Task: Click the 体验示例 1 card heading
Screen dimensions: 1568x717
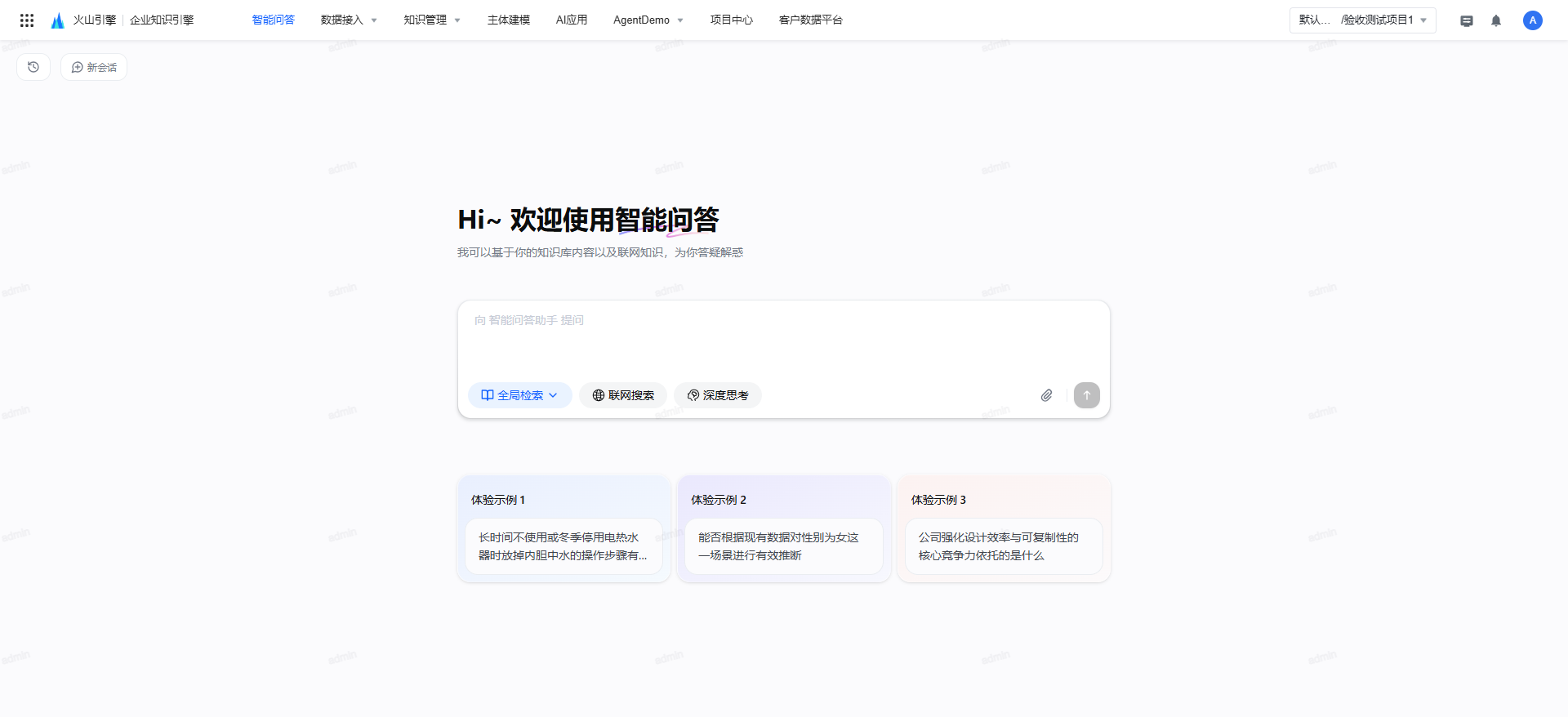Action: tap(498, 500)
